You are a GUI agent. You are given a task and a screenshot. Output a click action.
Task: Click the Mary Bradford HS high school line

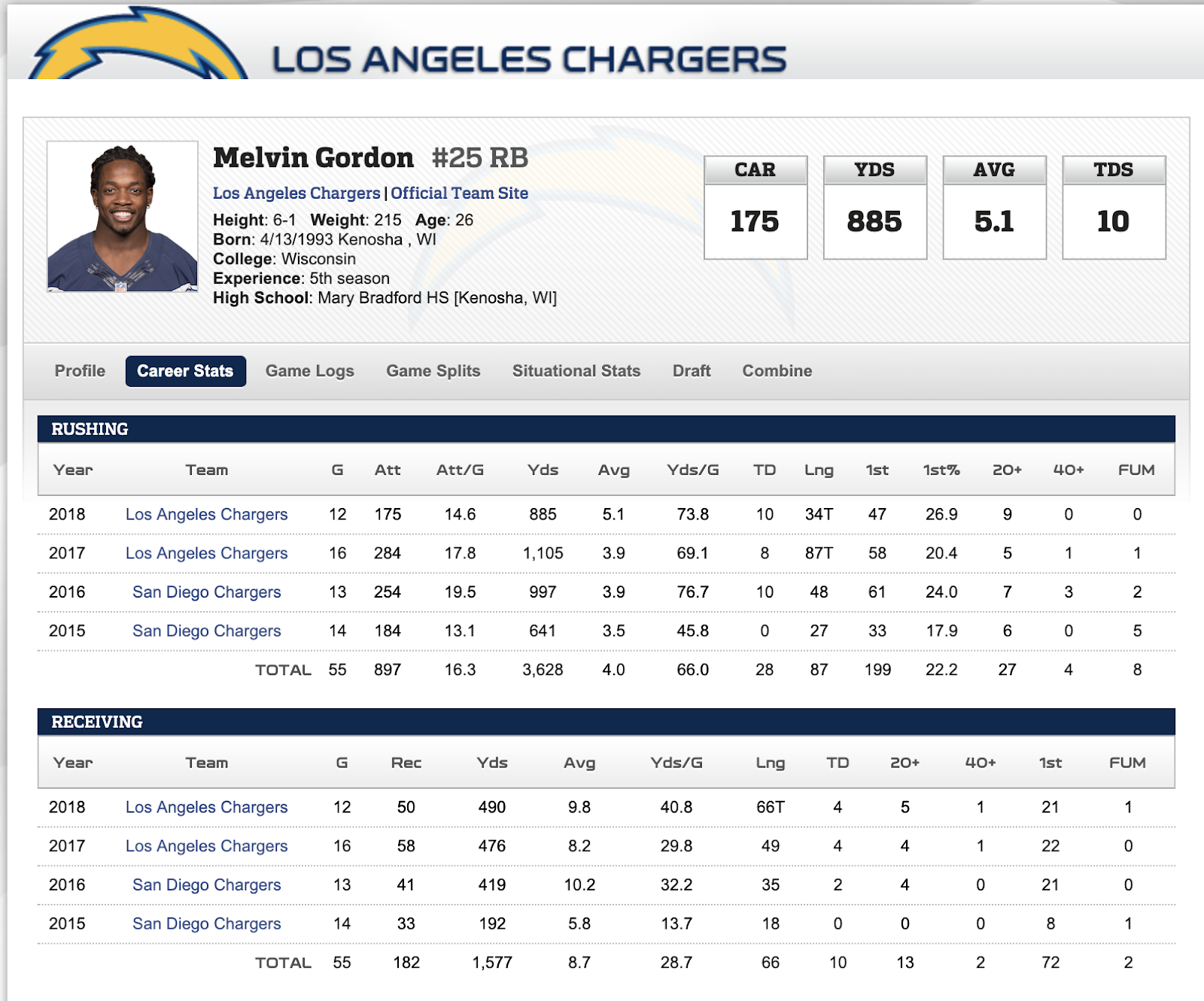(x=385, y=298)
